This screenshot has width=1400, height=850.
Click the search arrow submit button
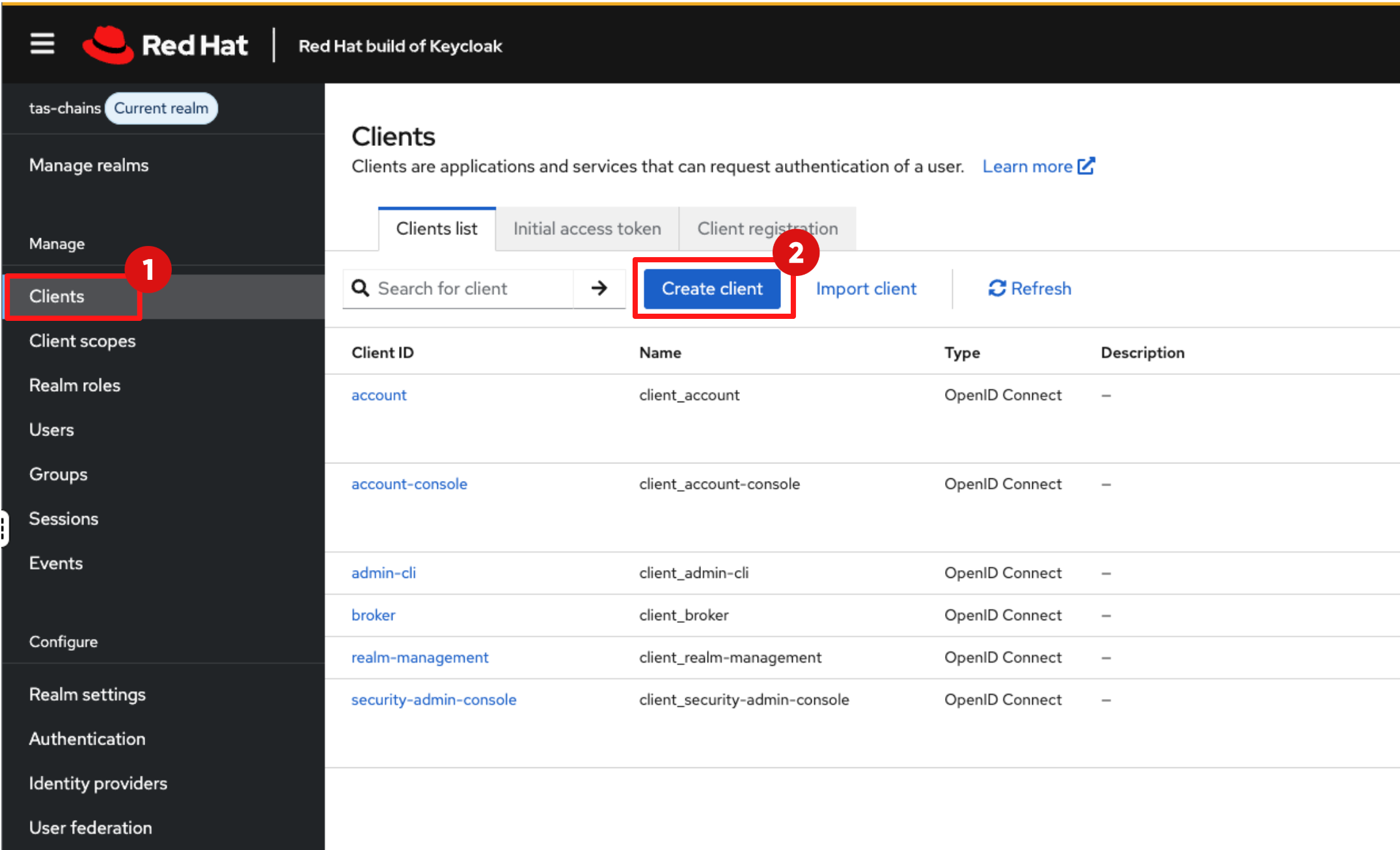coord(599,288)
